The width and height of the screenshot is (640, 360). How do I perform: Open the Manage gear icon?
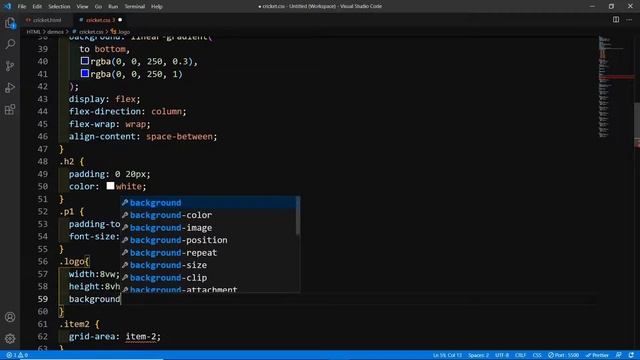pos(10,338)
